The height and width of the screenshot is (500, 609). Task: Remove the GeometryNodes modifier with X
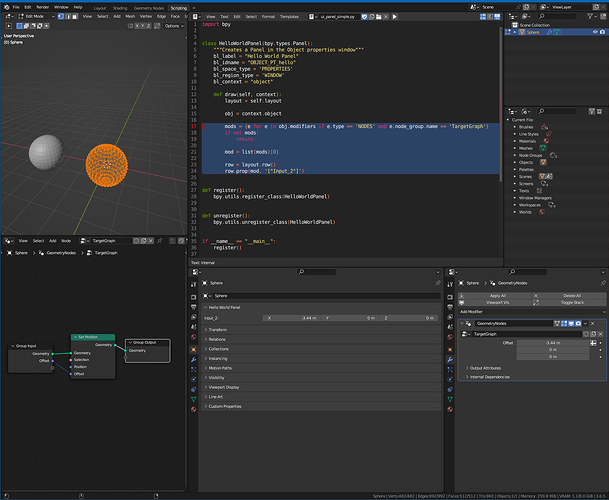pos(593,323)
